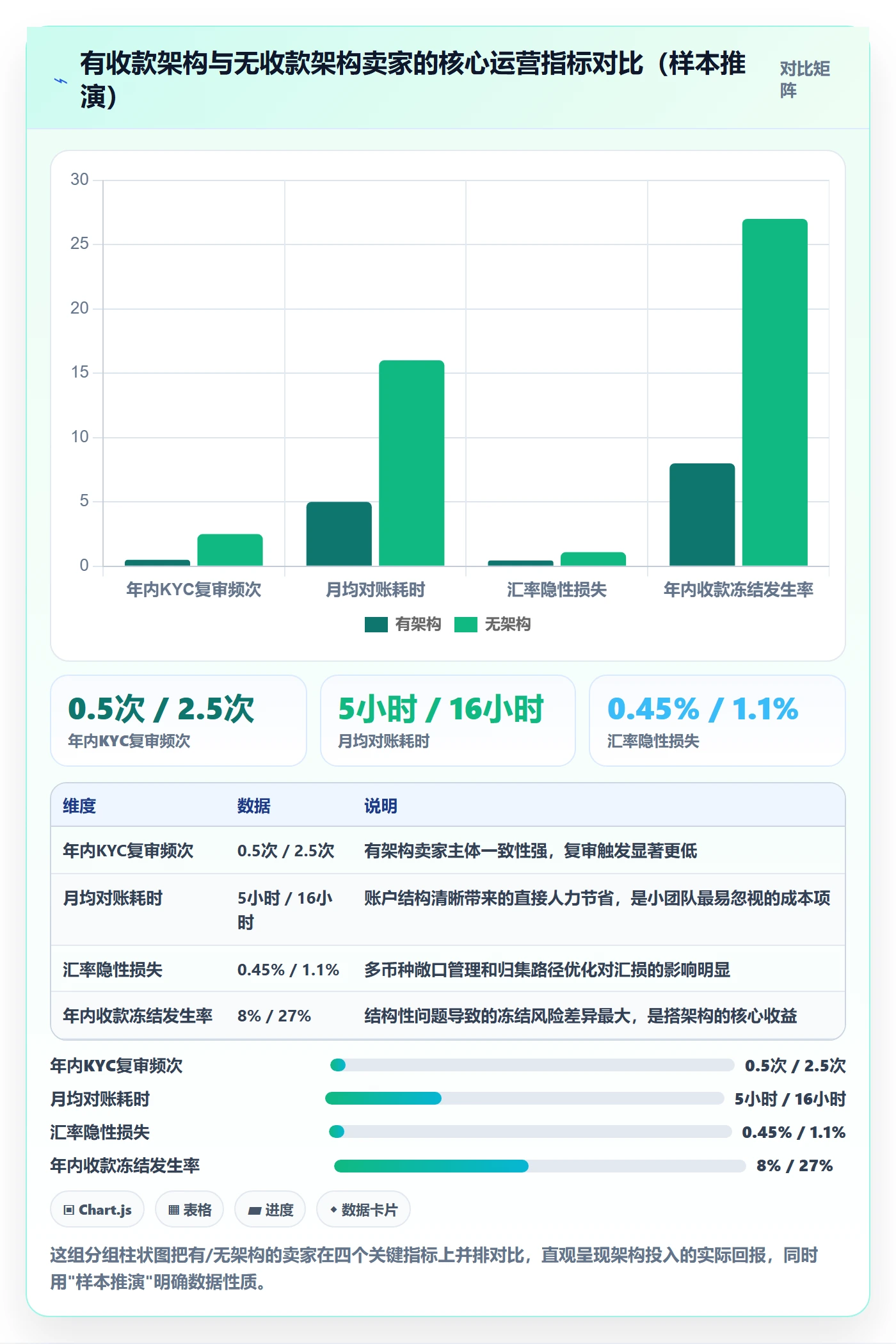The image size is (896, 1344).
Task: Click the 月均对账耗时 progress bar
Action: coord(525,1098)
